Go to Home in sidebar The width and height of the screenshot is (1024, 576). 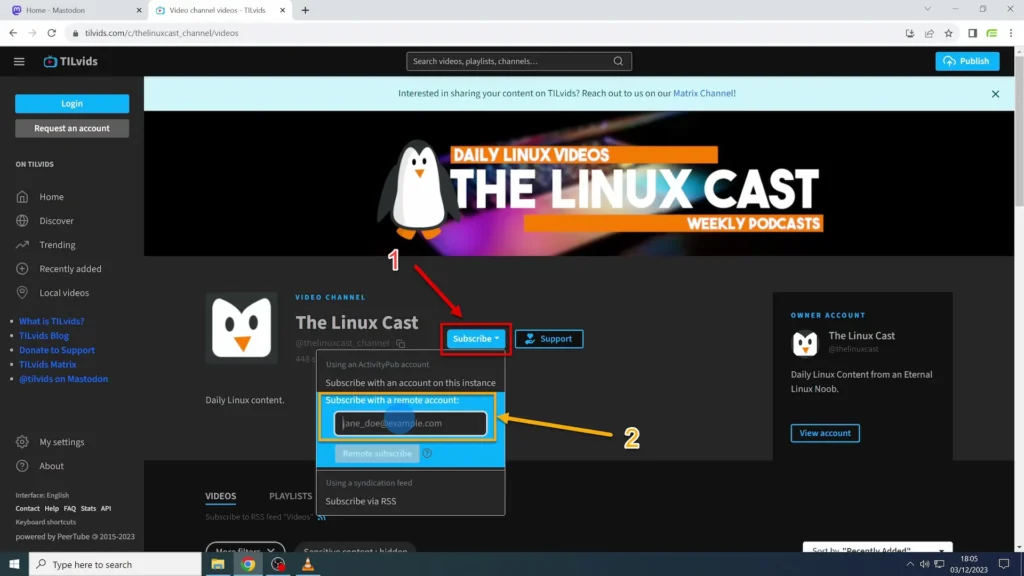click(x=51, y=197)
